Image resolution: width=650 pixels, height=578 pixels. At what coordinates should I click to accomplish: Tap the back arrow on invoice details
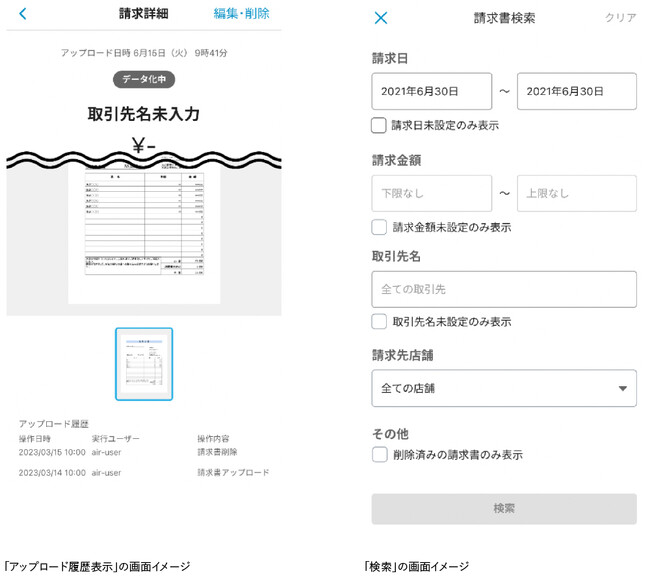pos(23,15)
